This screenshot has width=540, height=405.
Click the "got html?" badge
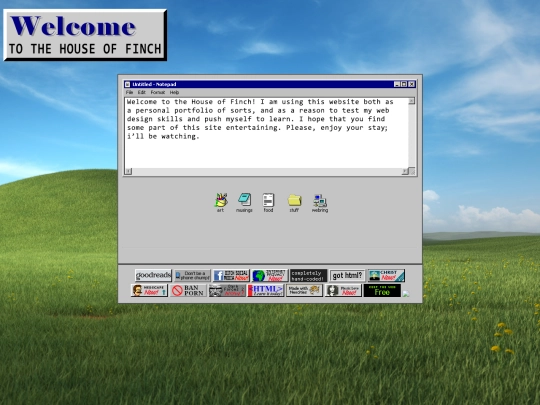pyautogui.click(x=347, y=276)
